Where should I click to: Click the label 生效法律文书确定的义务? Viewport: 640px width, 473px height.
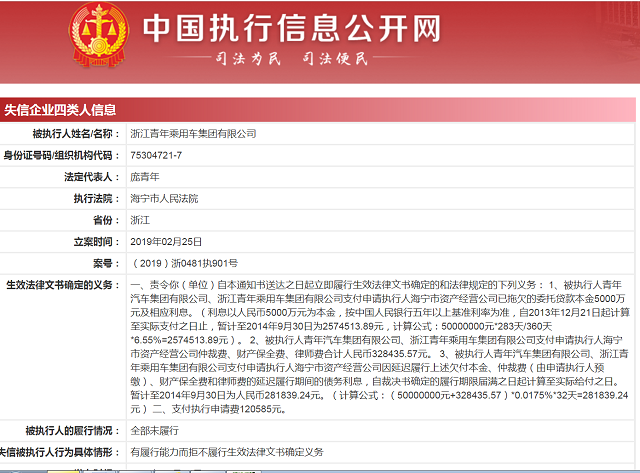63,285
